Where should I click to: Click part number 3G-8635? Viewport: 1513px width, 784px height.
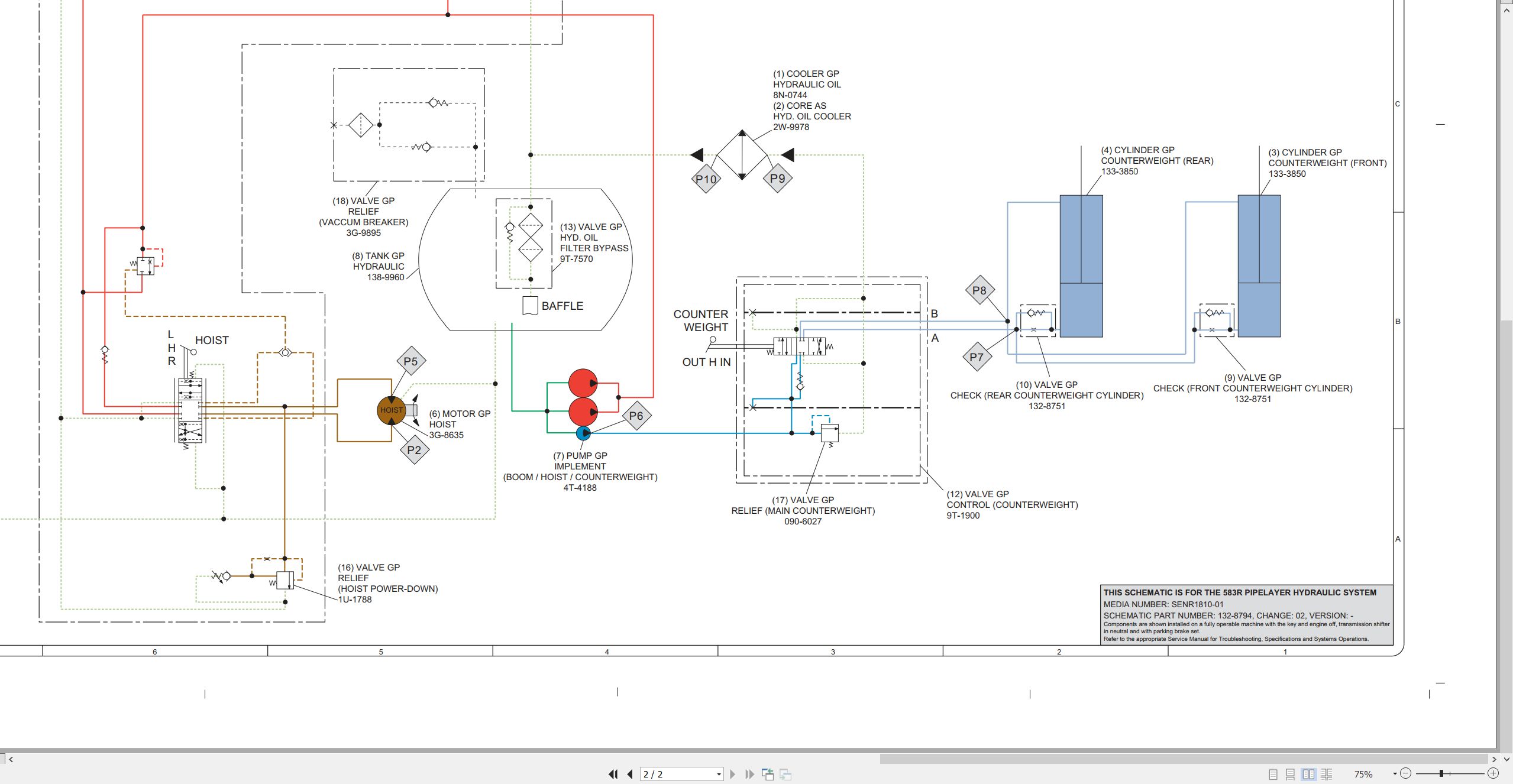click(x=446, y=435)
